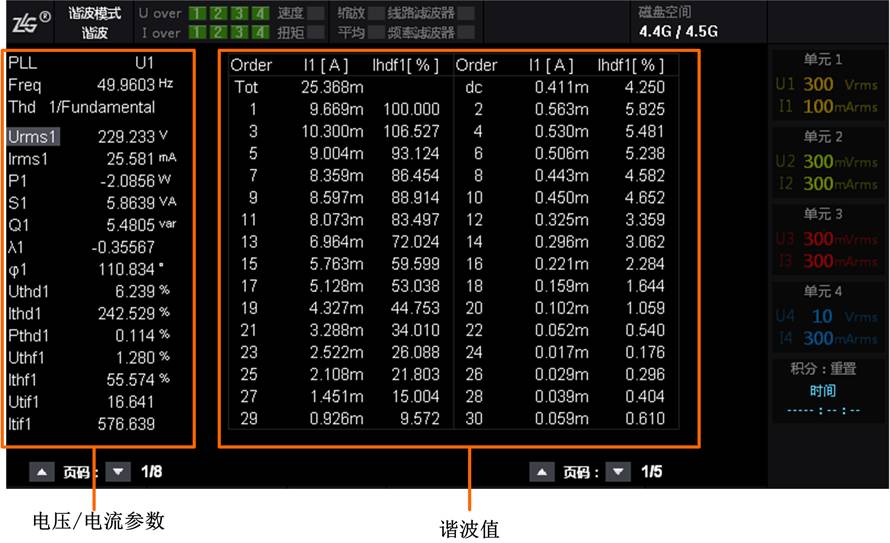Viewport: 890px width, 543px height.
Task: Select I over indicator 4
Action: 261,32
